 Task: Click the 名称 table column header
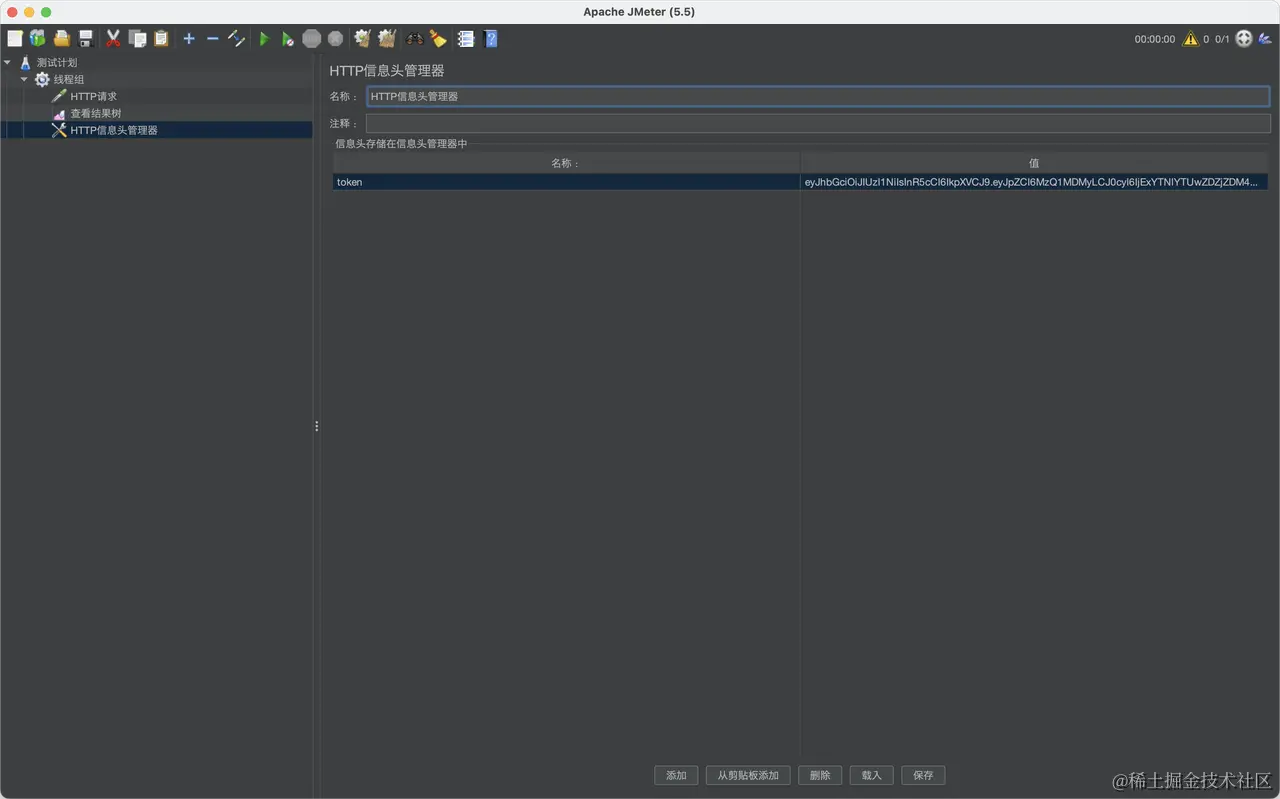click(x=566, y=163)
